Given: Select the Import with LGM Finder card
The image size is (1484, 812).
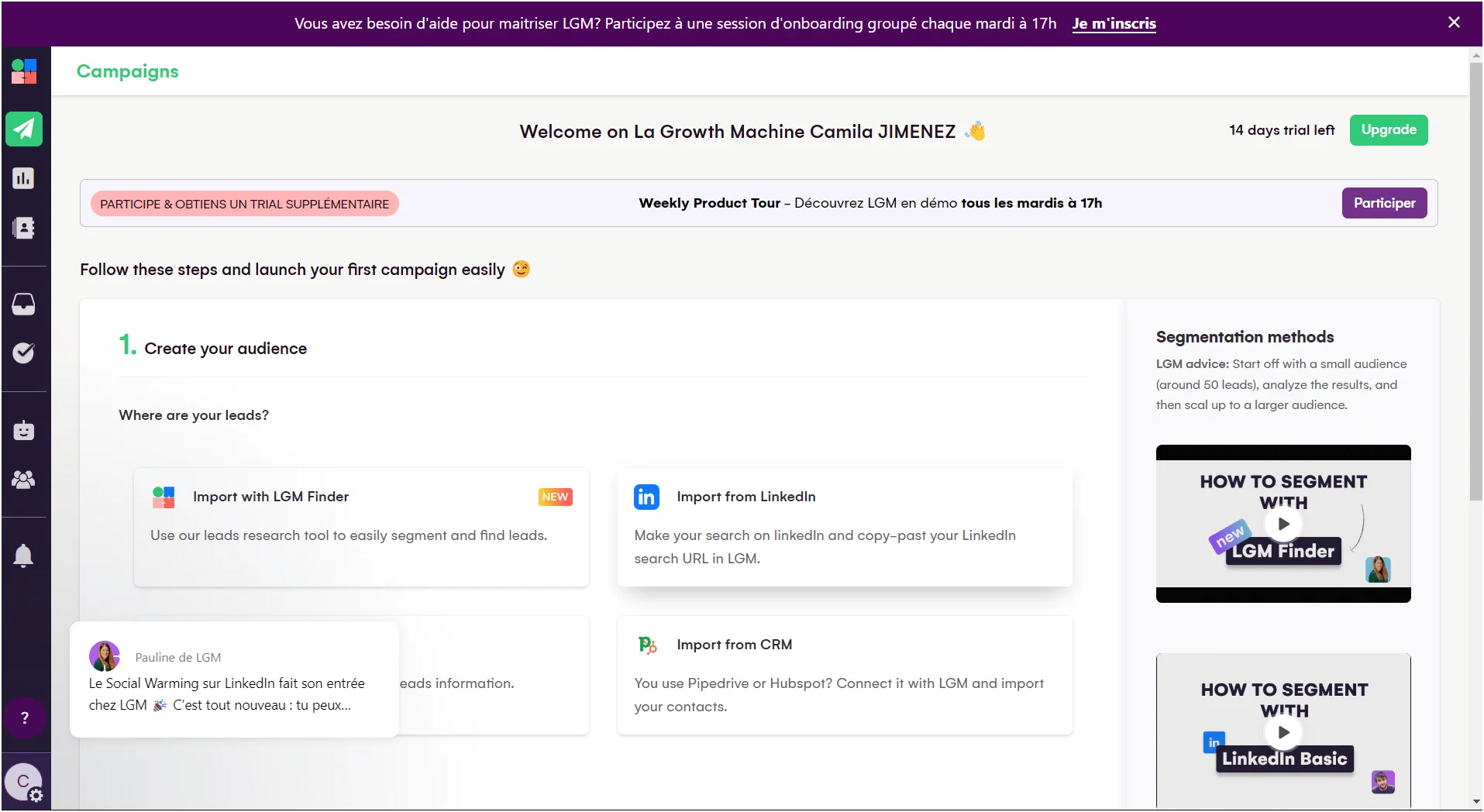Looking at the screenshot, I should [361, 527].
